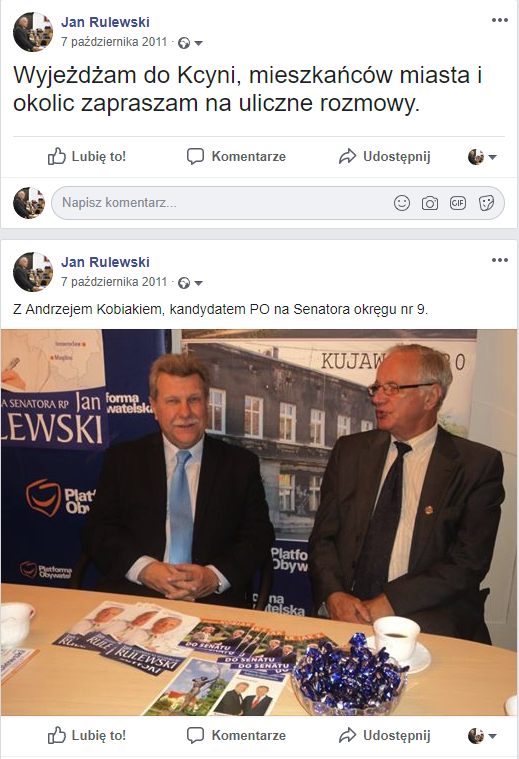Image resolution: width=519 pixels, height=759 pixels.
Task: Open the second post's three-dot options menu
Action: 500,260
